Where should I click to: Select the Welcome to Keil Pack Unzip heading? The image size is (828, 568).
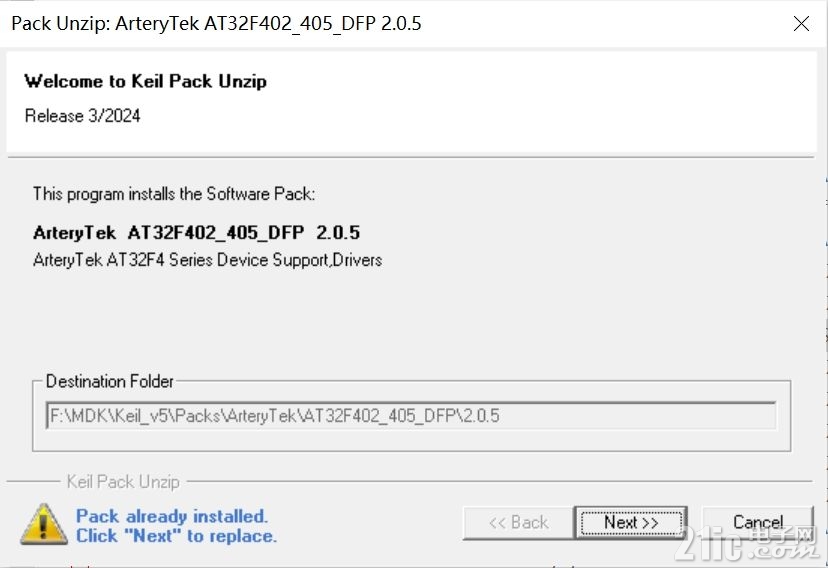145,81
